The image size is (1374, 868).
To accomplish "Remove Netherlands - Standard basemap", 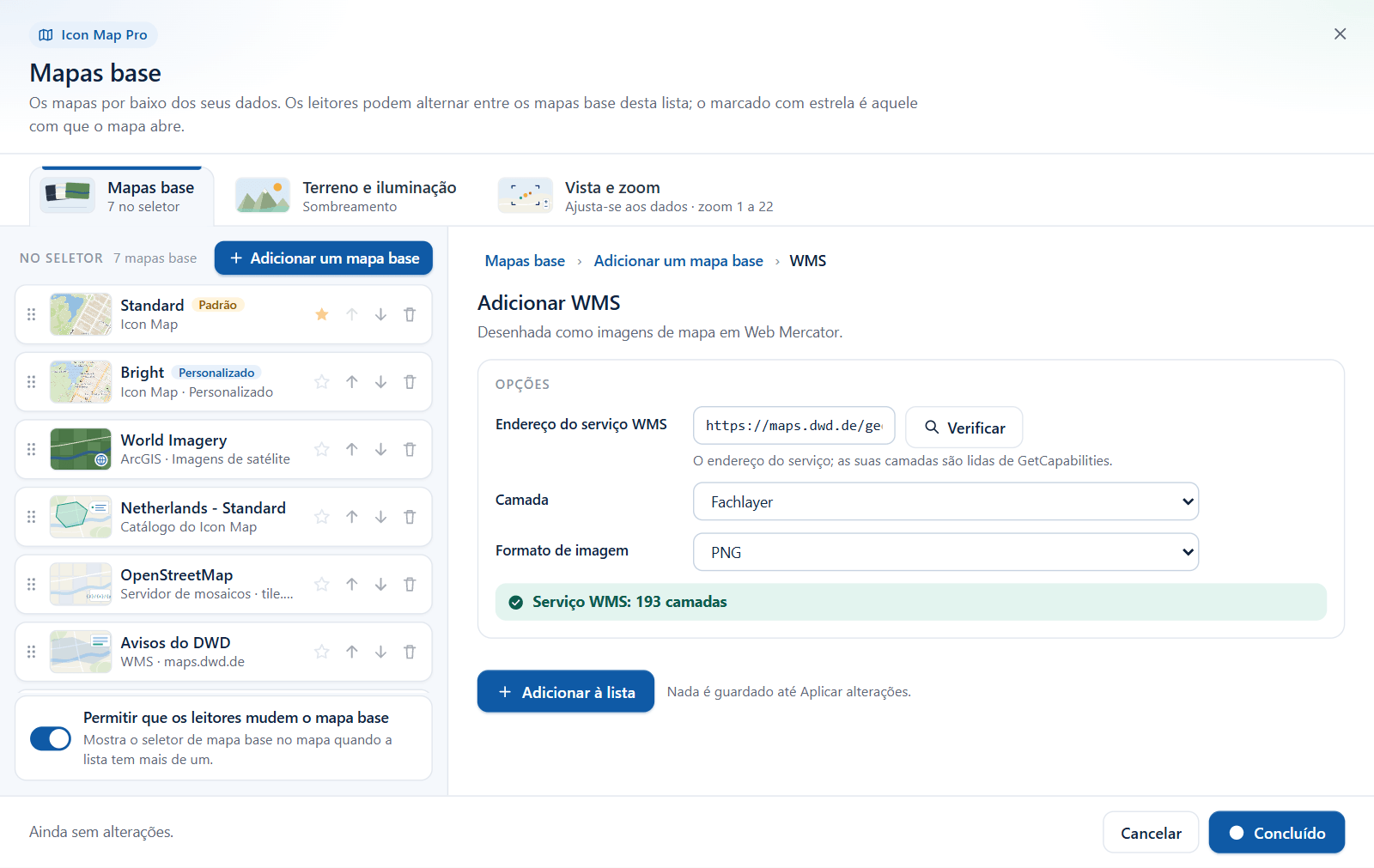I will (x=410, y=517).
